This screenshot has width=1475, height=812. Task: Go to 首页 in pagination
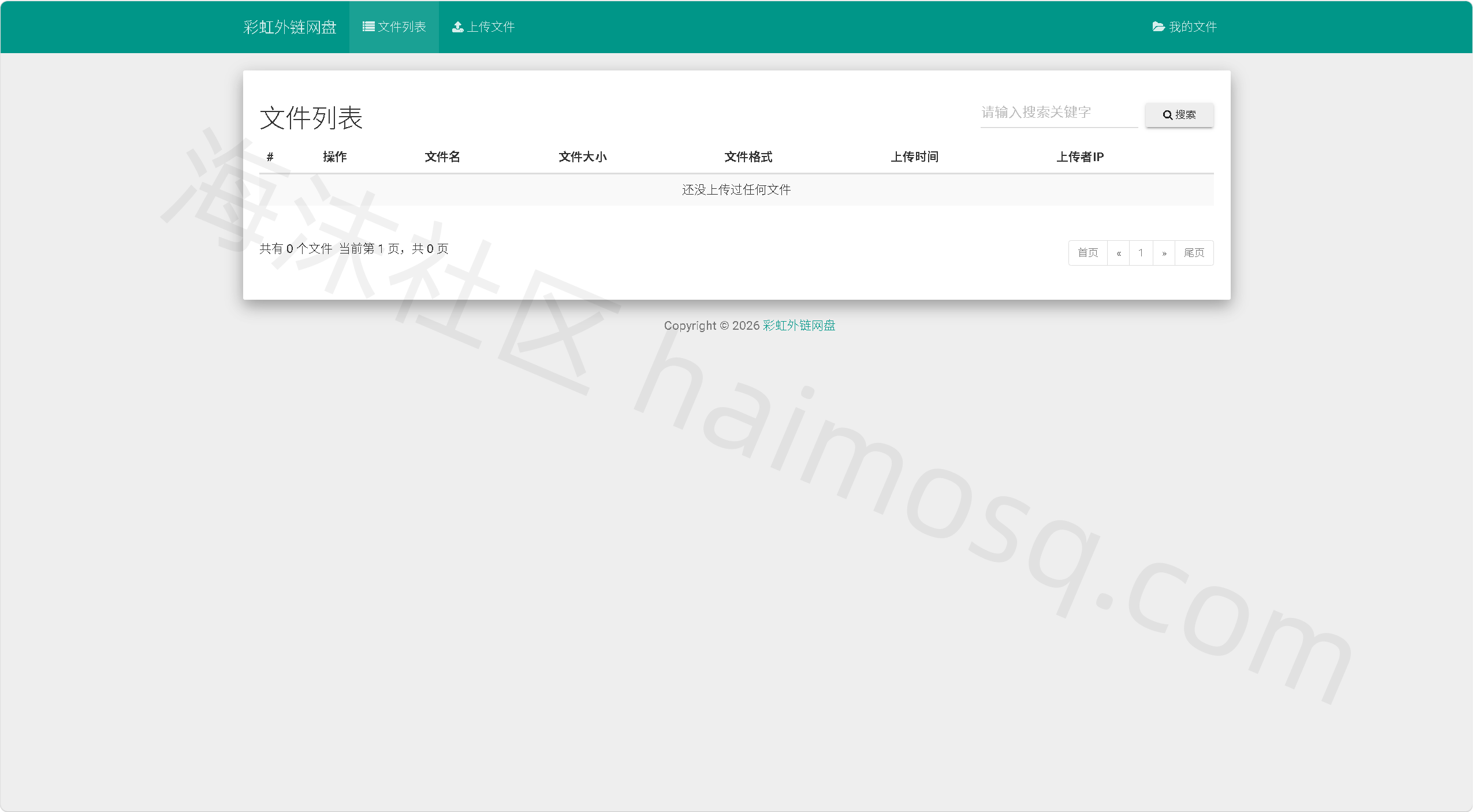(x=1088, y=253)
